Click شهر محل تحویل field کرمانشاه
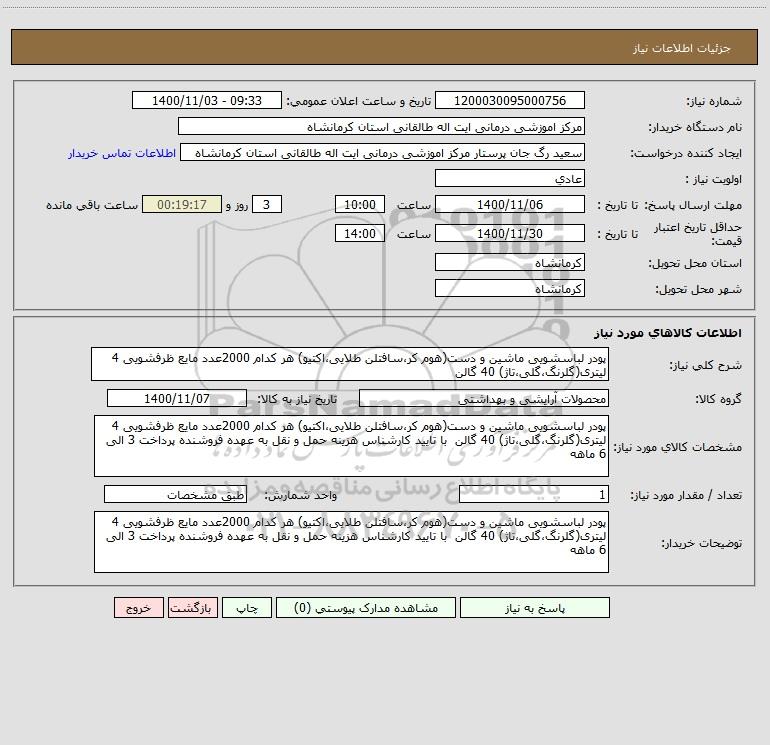This screenshot has height=745, width=770. 510,288
